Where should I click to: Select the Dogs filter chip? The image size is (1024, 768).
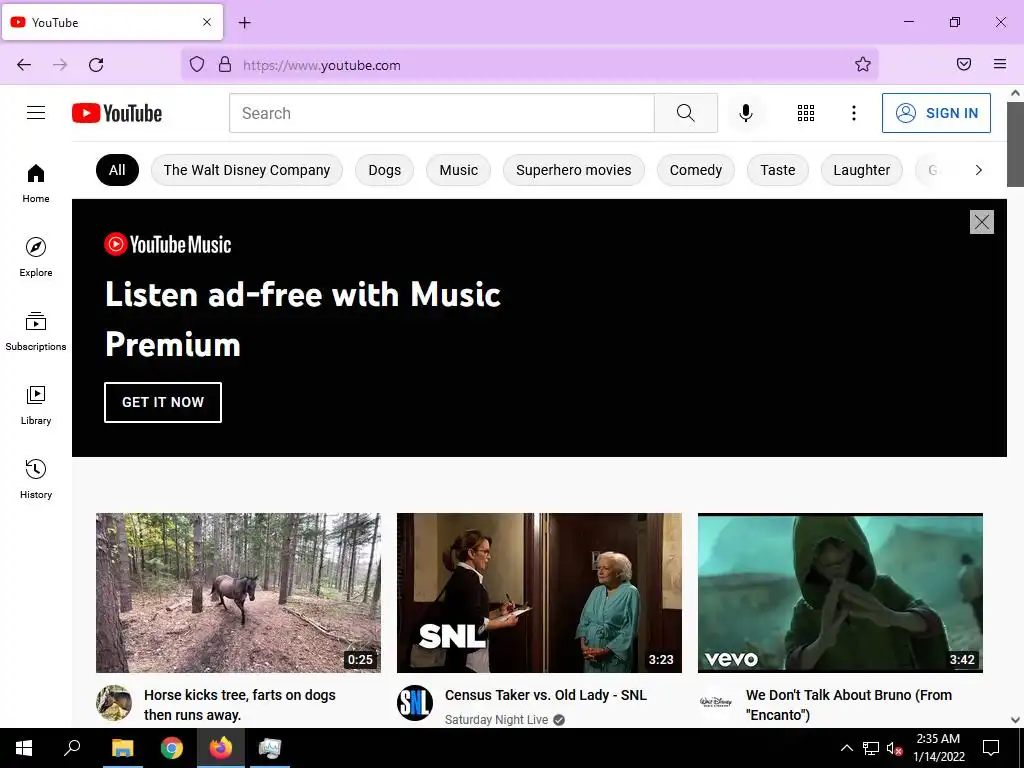(385, 170)
